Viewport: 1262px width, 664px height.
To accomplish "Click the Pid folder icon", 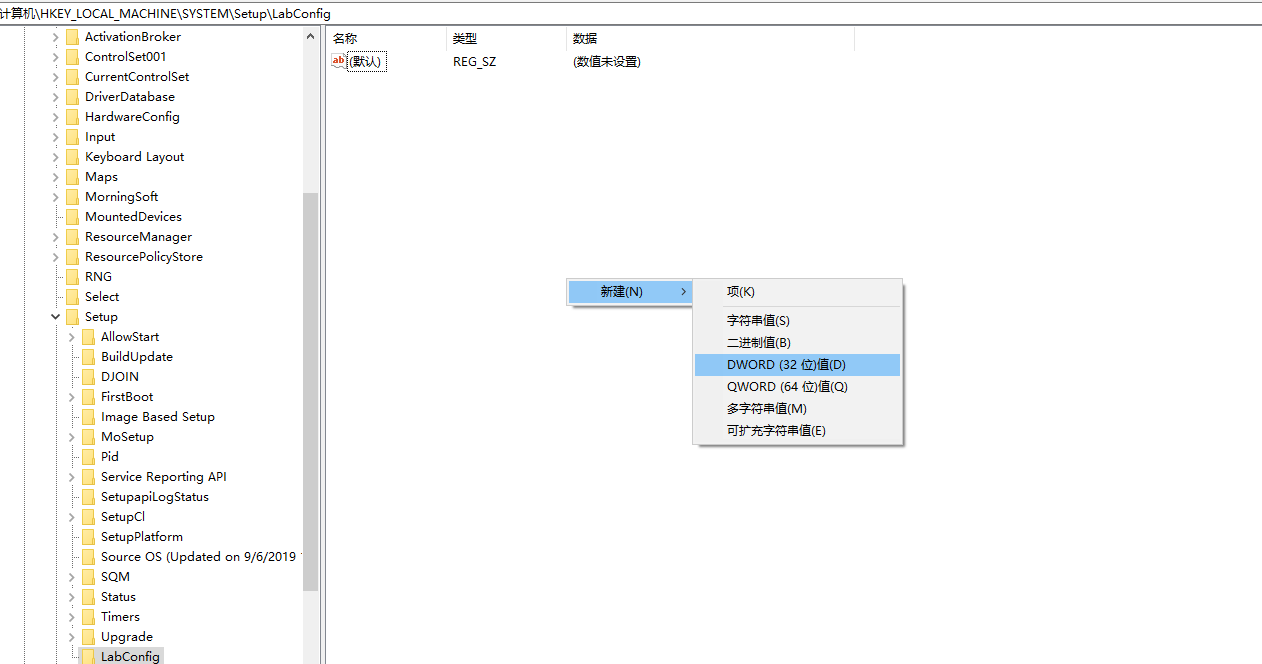I will [88, 457].
